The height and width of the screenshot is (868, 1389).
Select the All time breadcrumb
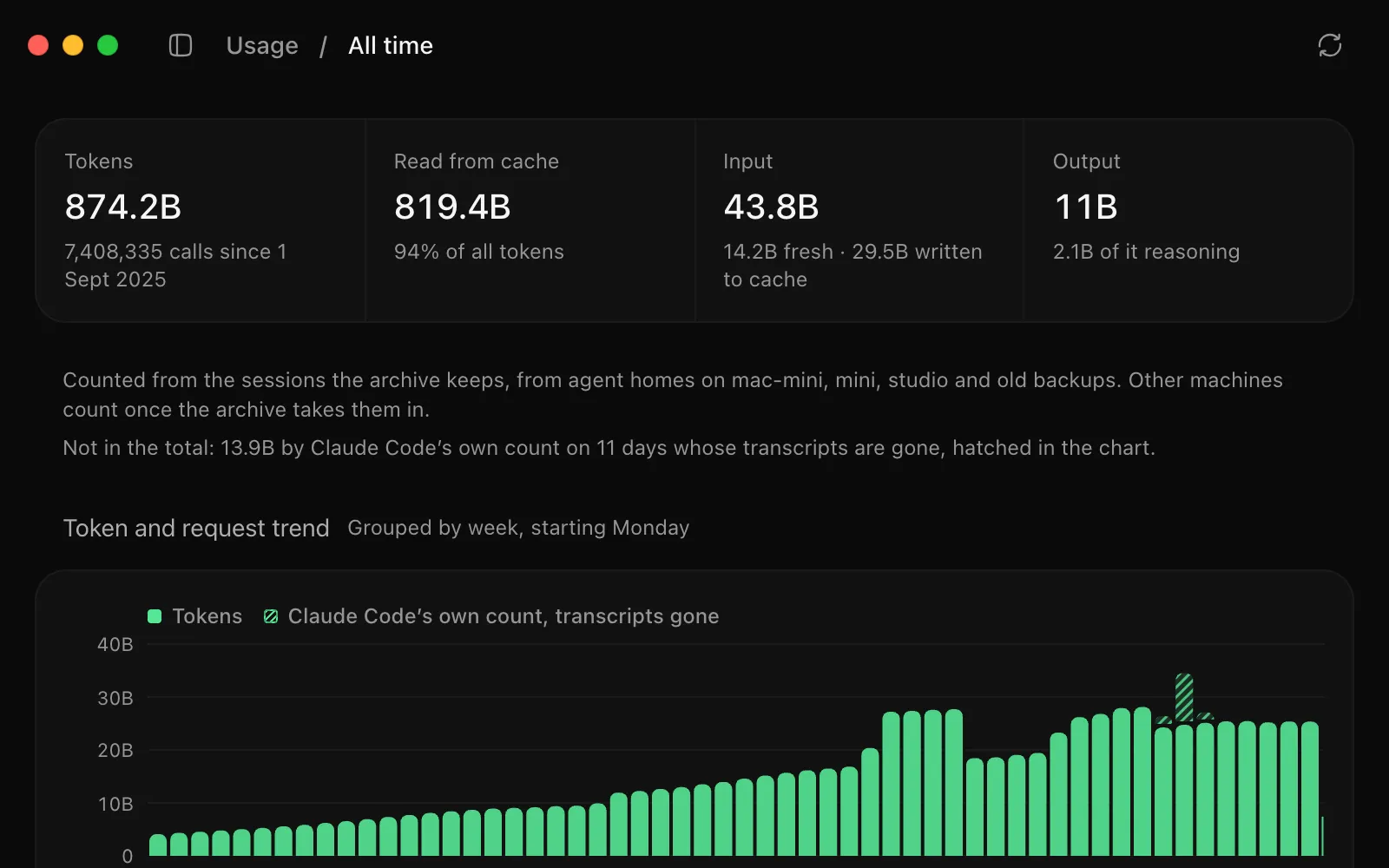[x=391, y=45]
